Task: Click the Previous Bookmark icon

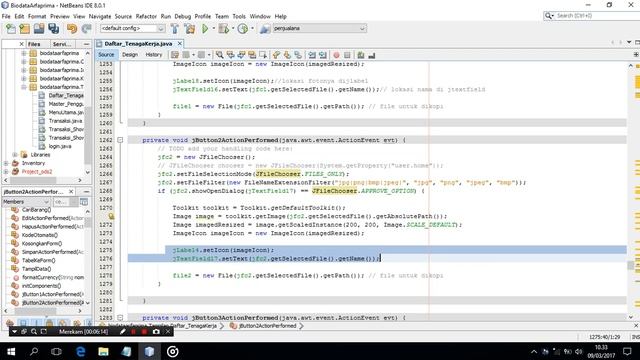Action: point(276,55)
